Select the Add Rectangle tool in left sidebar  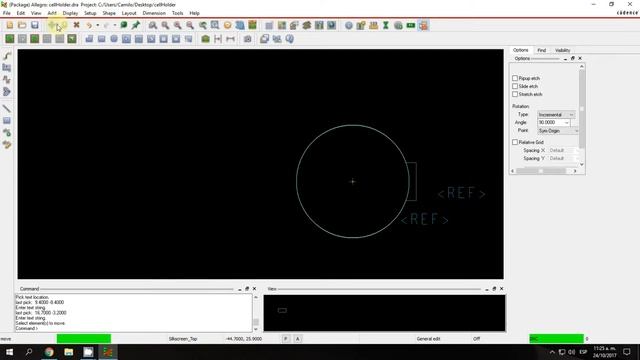7,120
